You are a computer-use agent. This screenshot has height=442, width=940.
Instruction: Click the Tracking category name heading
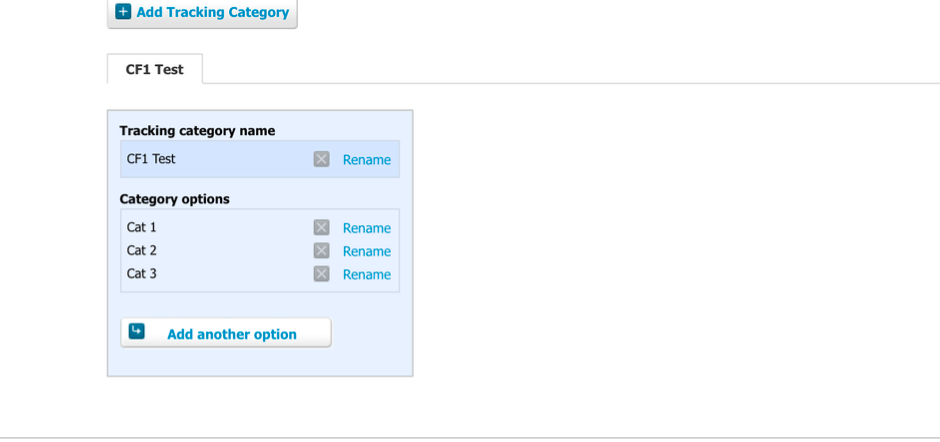pyautogui.click(x=197, y=131)
